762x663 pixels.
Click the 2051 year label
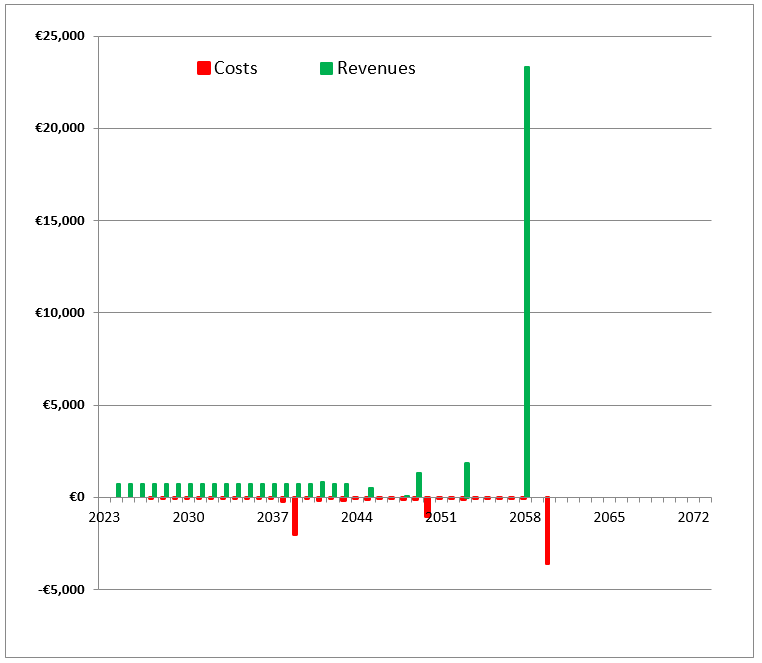coord(441,517)
